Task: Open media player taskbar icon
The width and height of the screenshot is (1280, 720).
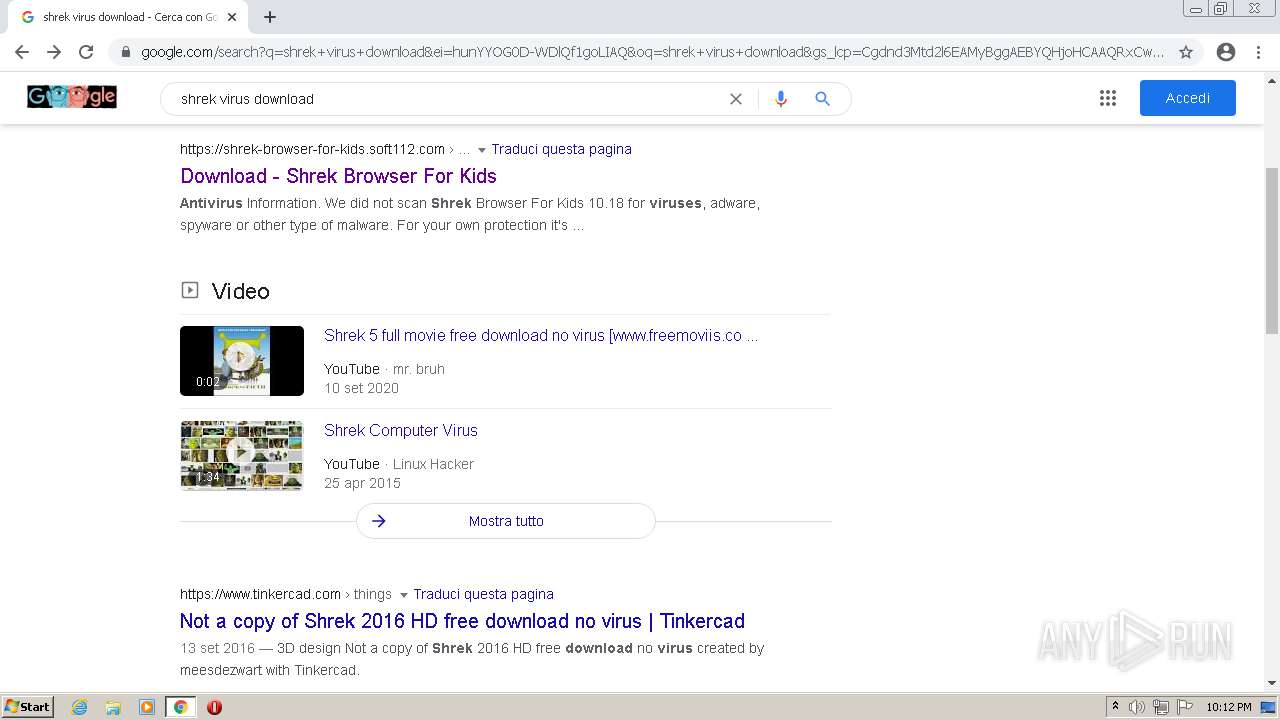Action: pyautogui.click(x=147, y=707)
